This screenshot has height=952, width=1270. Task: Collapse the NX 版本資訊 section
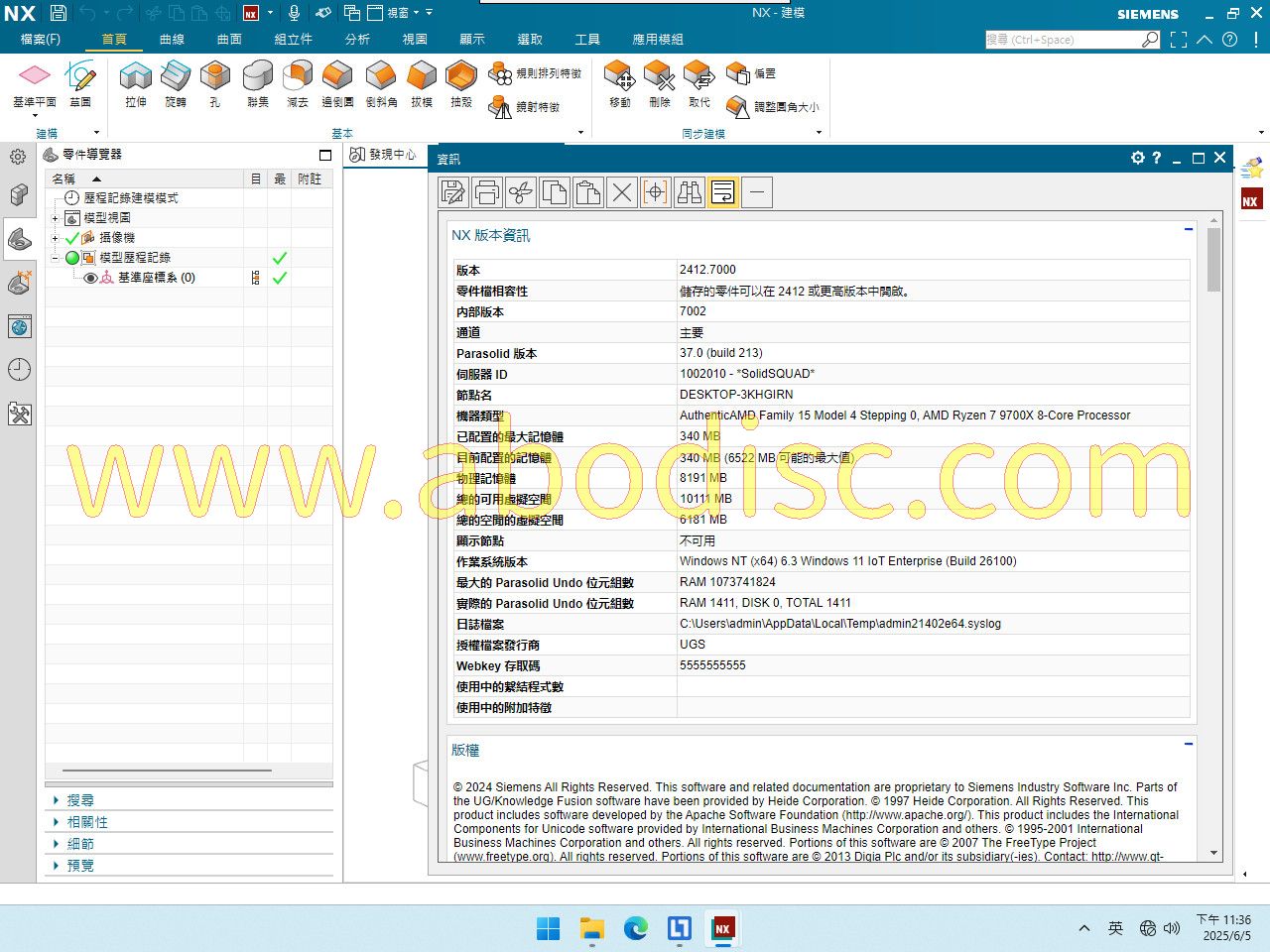[1188, 229]
